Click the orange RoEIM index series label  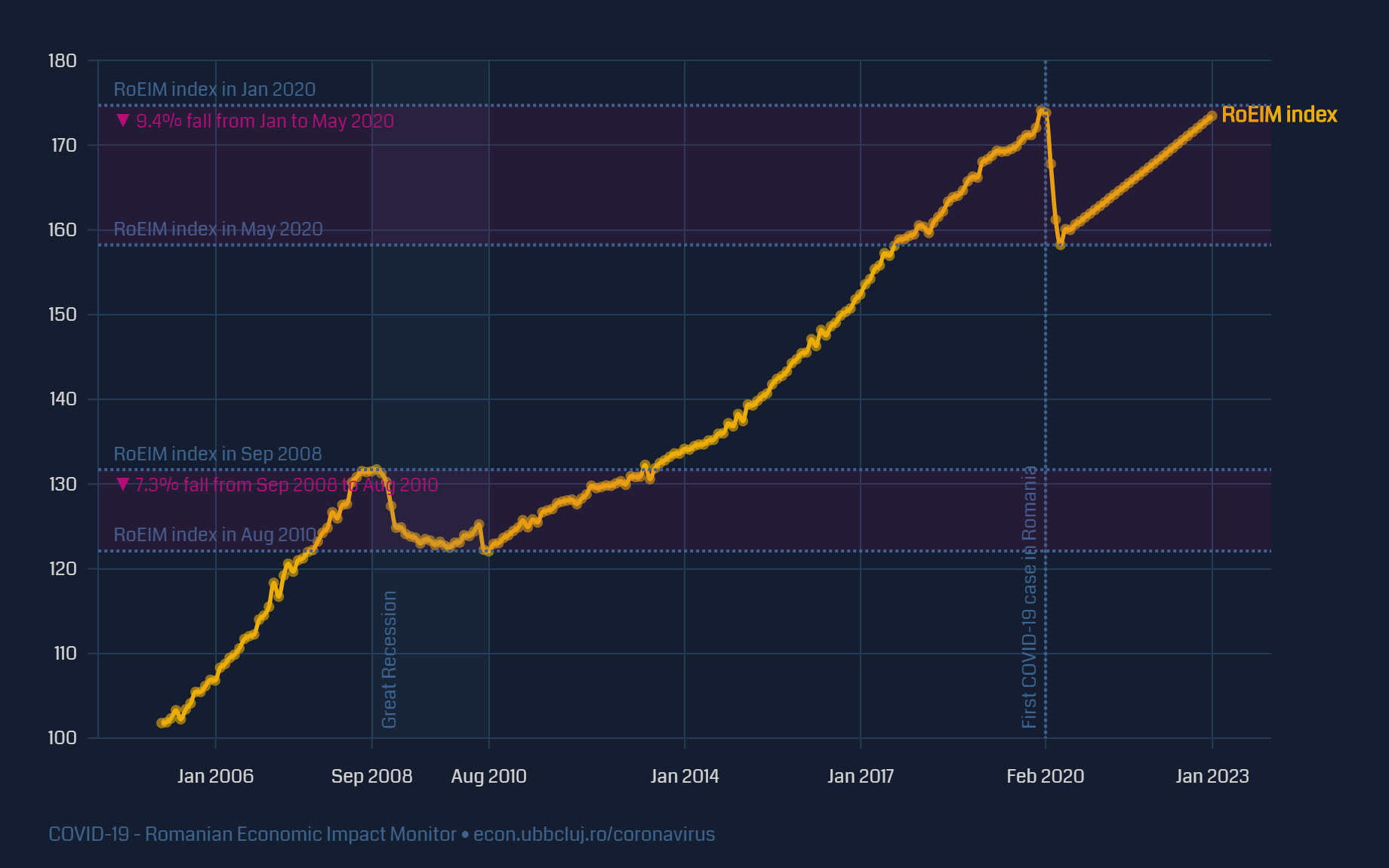1279,115
